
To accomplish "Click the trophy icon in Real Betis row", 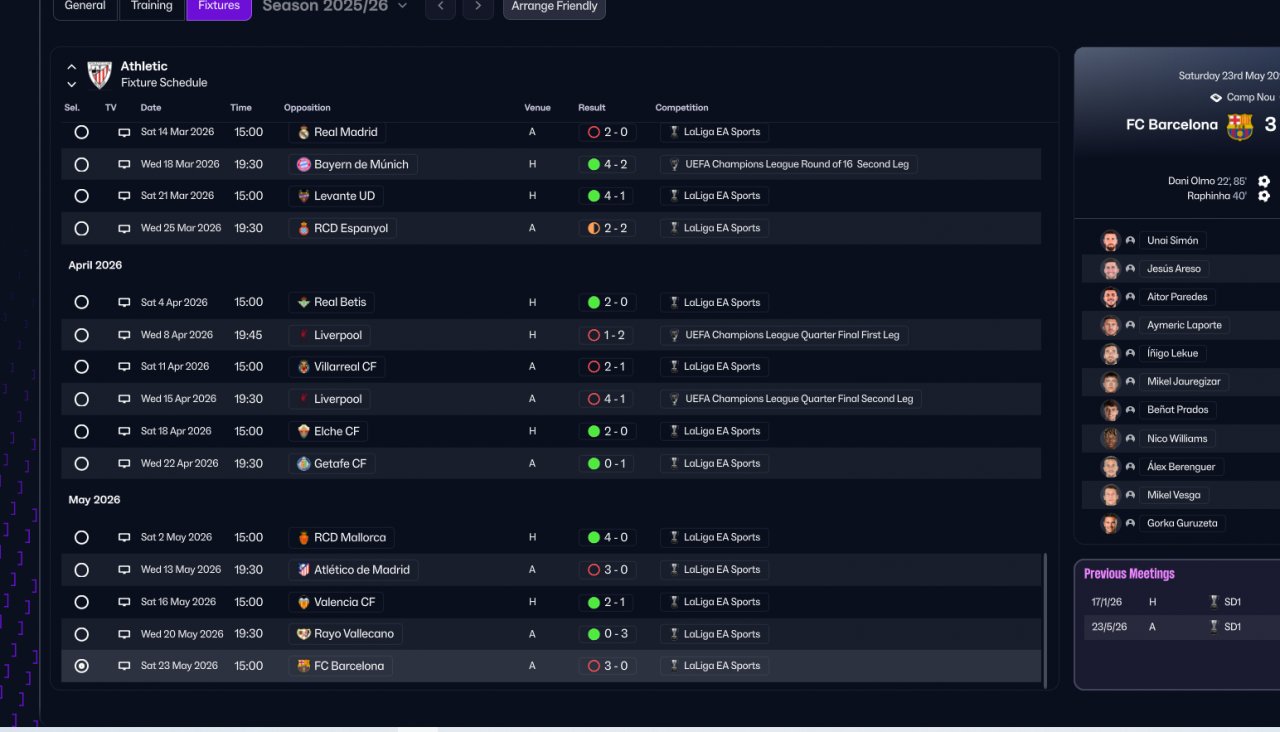I will pyautogui.click(x=674, y=302).
